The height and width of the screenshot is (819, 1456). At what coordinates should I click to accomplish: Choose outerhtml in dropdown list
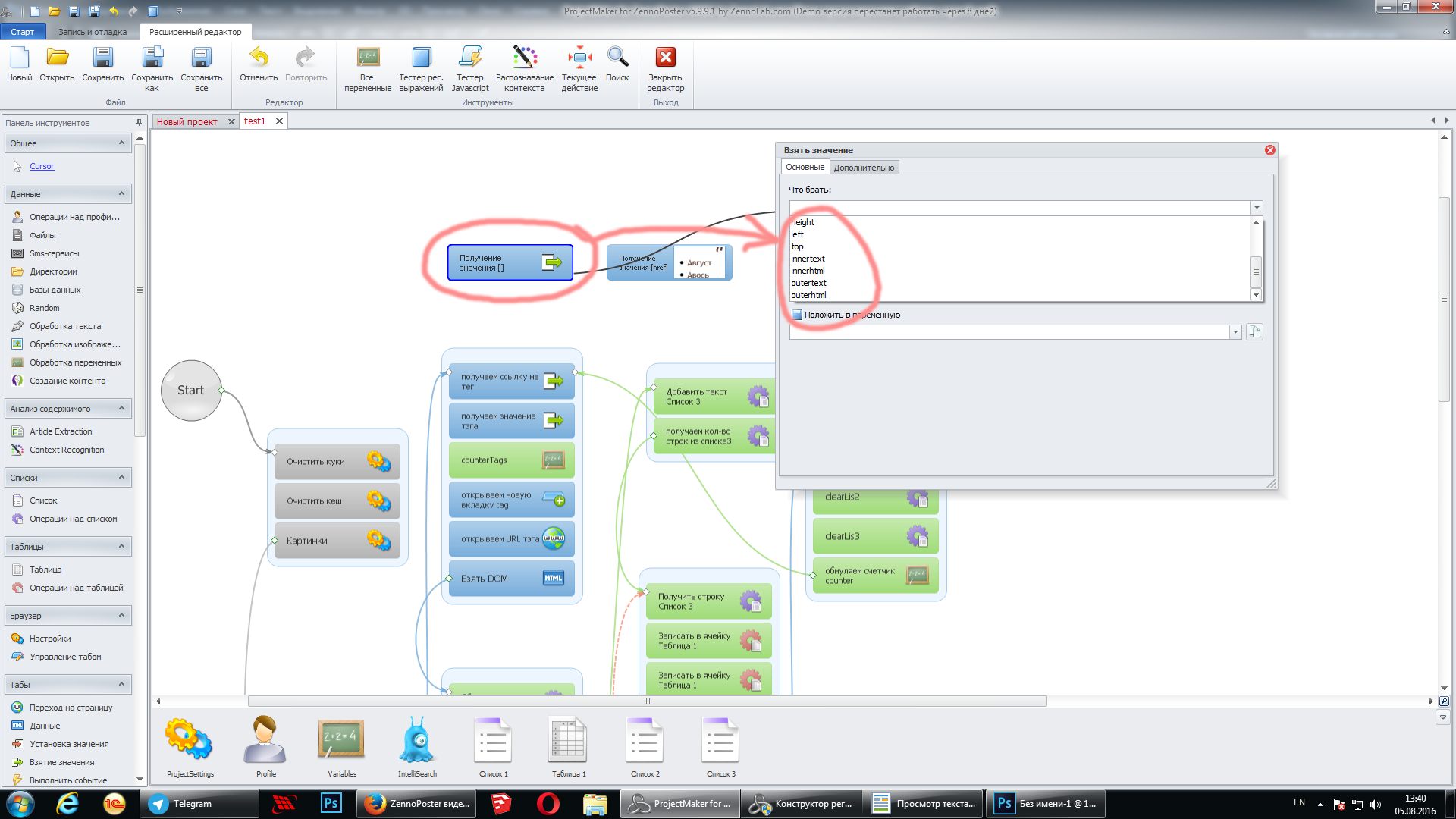click(808, 295)
